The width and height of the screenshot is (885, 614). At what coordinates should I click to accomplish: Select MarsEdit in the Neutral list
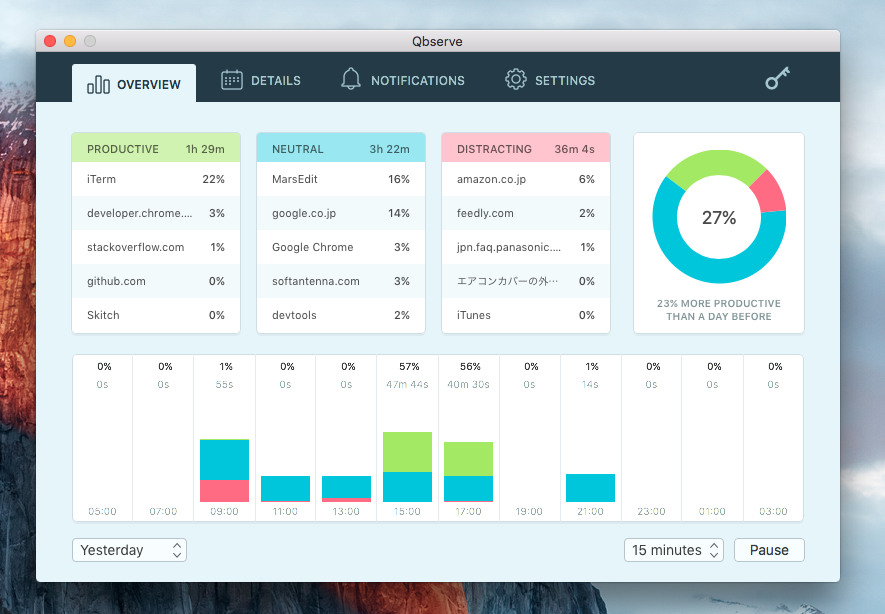[340, 179]
